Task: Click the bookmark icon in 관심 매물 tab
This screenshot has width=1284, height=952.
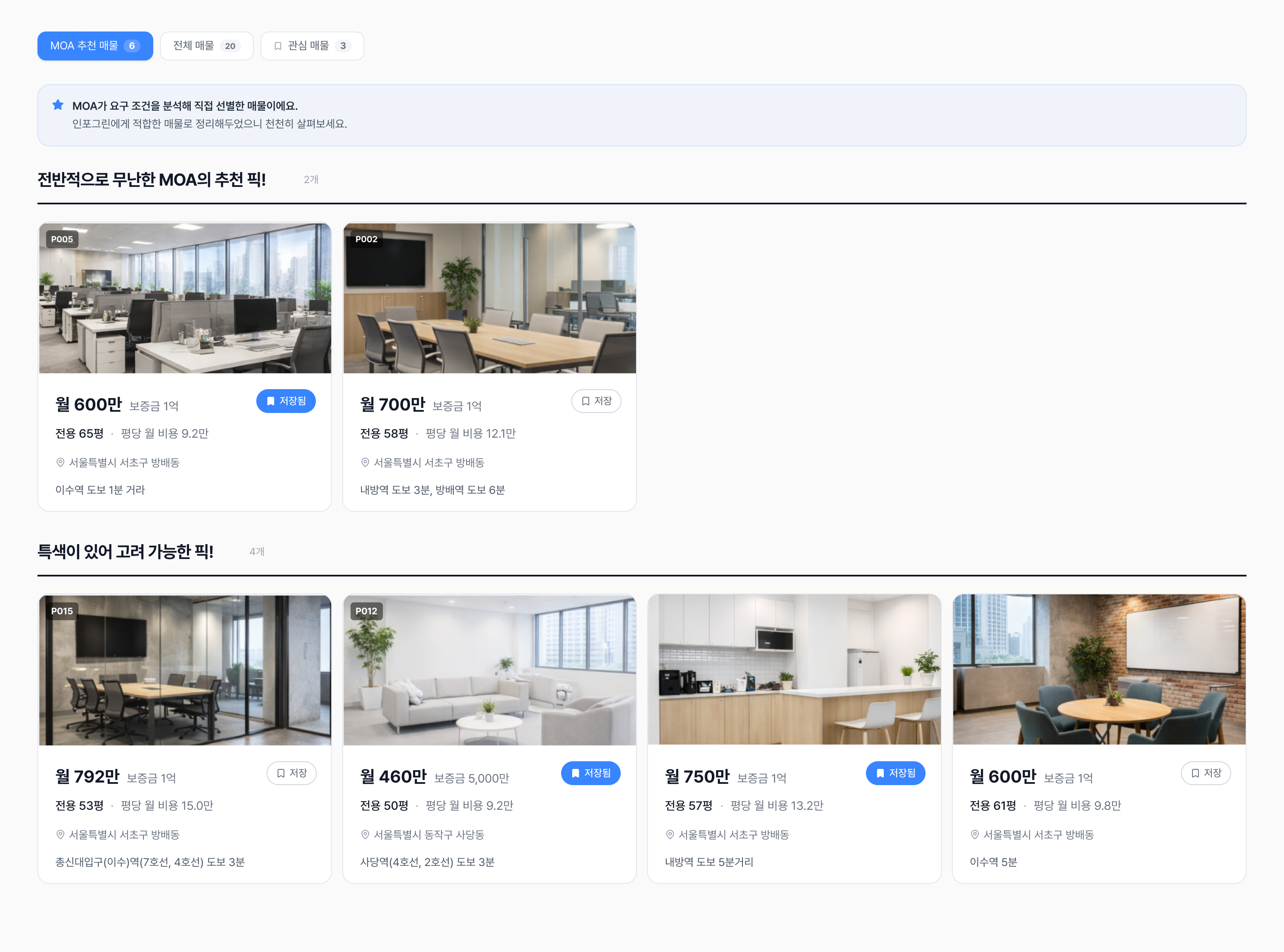Action: pyautogui.click(x=278, y=46)
